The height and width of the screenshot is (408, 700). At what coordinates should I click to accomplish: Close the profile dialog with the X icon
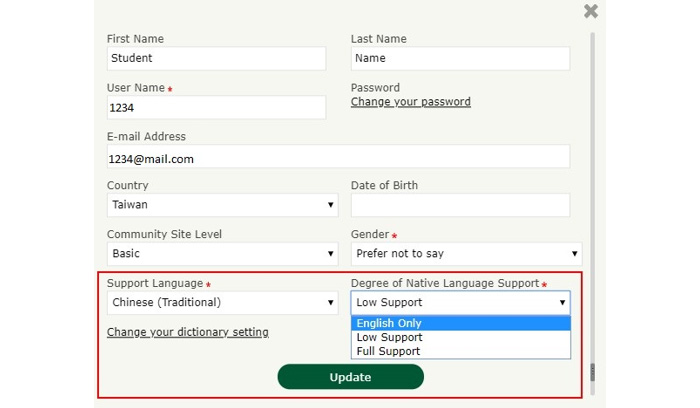tap(591, 11)
